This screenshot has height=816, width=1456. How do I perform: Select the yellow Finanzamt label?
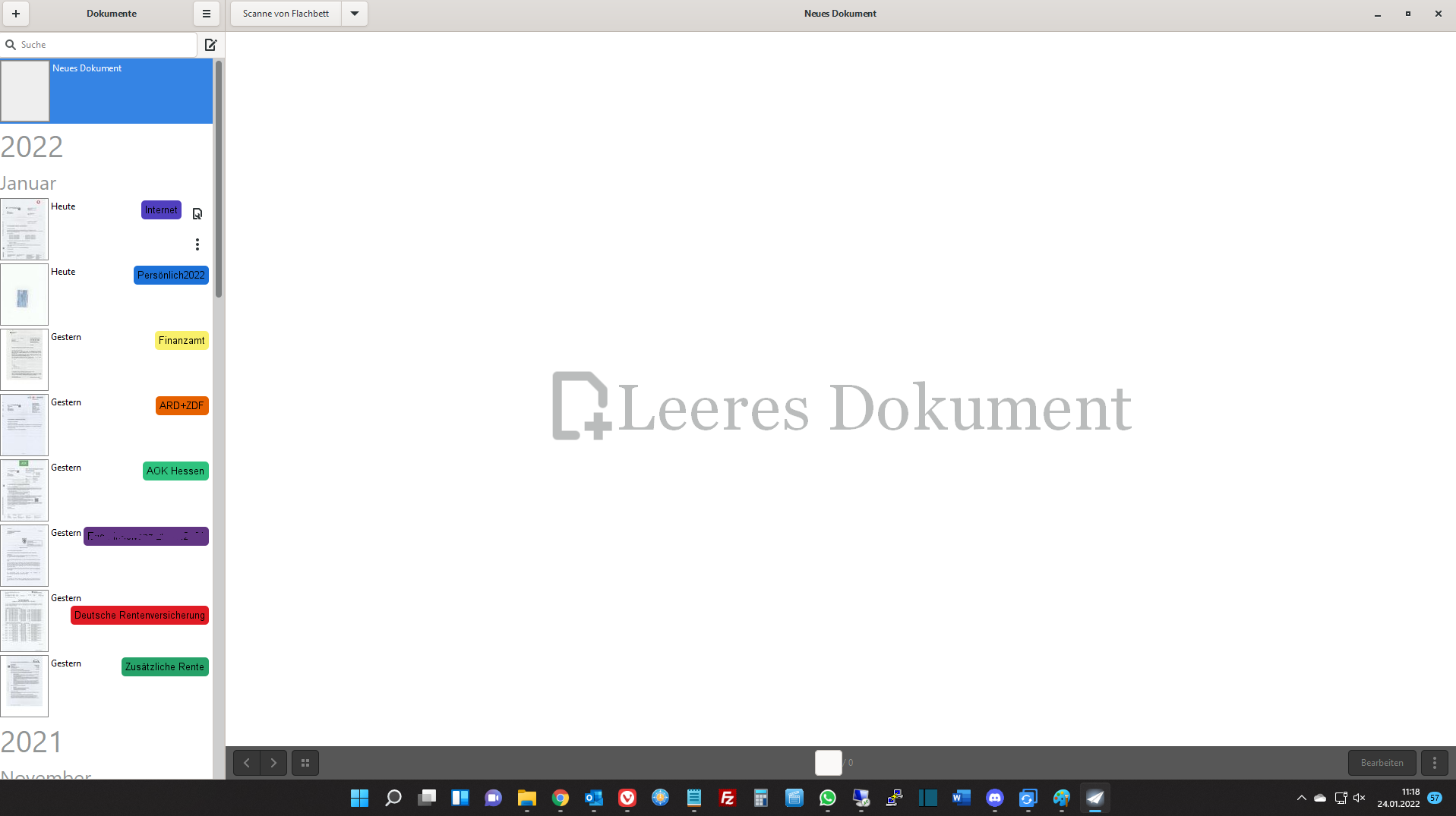pyautogui.click(x=182, y=341)
